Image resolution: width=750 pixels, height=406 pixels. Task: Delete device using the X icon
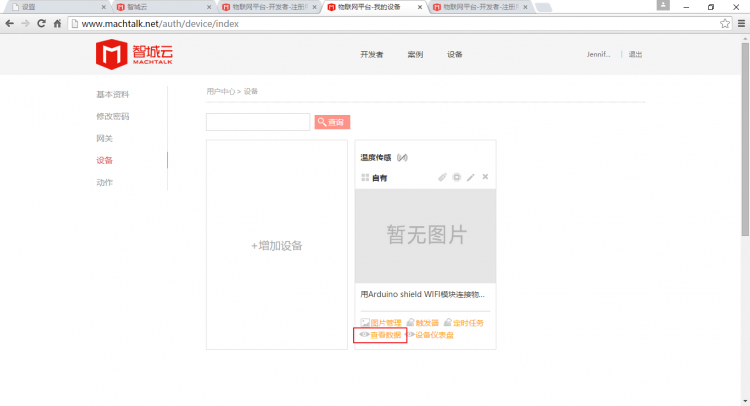[x=485, y=177]
